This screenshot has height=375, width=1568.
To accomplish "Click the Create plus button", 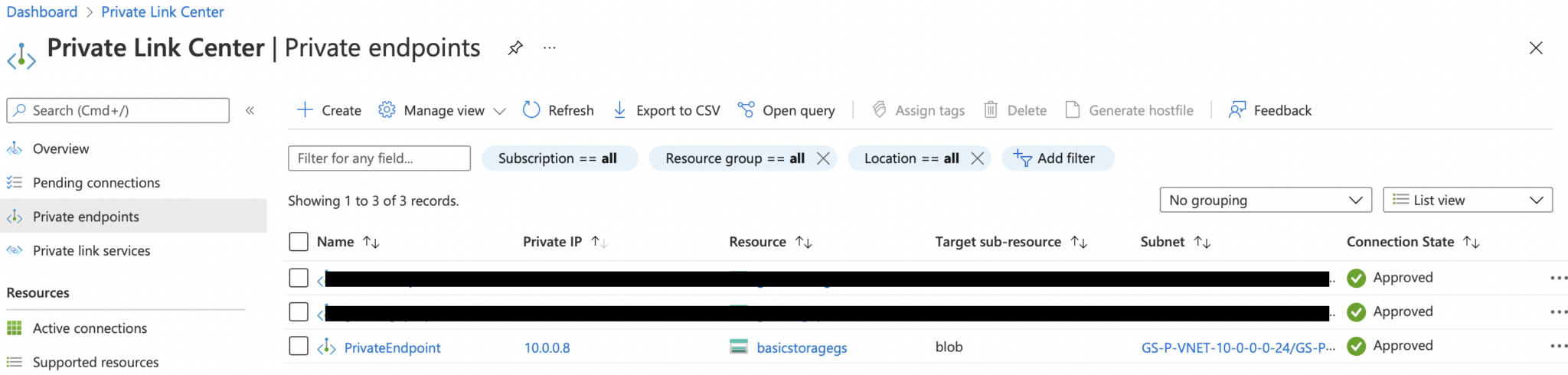I will [x=329, y=111].
